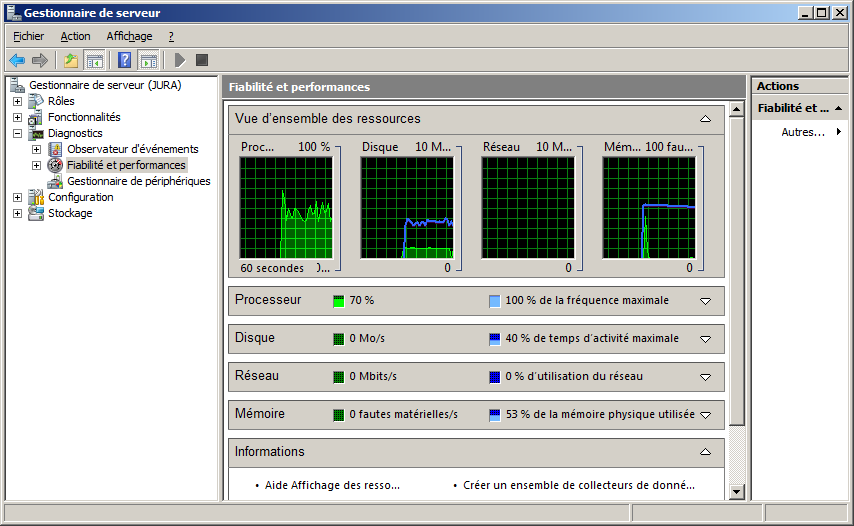Image resolution: width=854 pixels, height=526 pixels.
Task: Collapse Vue d'ensemble des ressources panel
Action: [x=705, y=119]
